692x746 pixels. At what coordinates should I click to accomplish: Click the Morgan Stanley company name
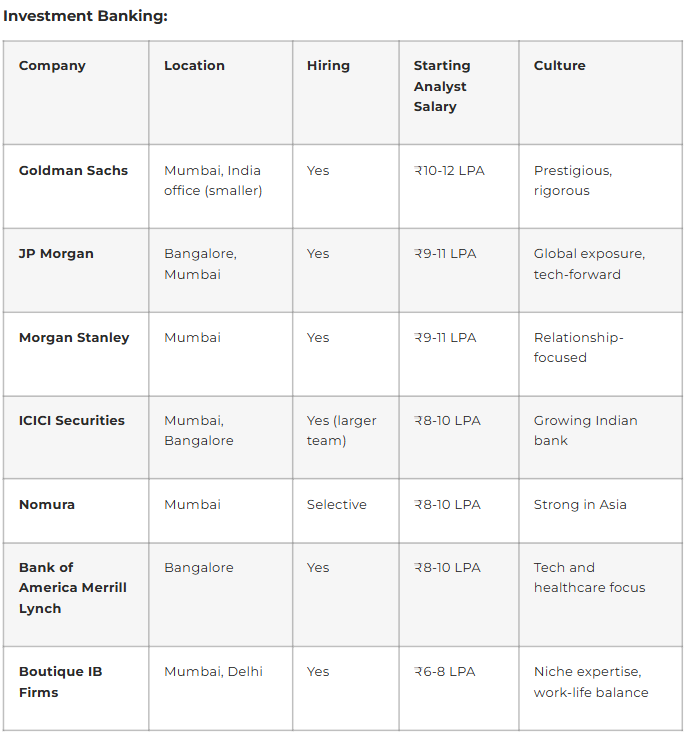[74, 338]
